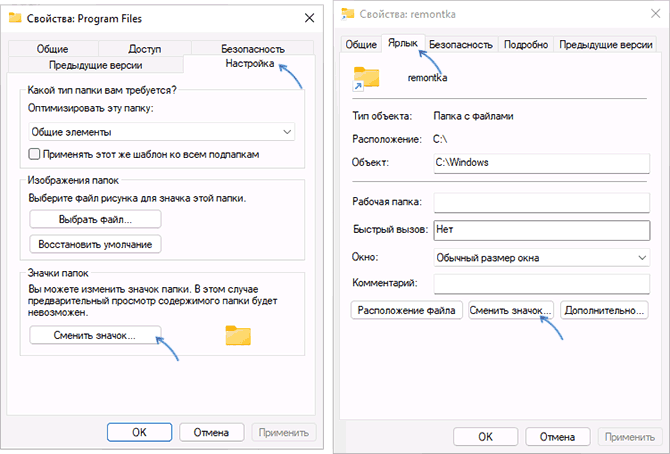This screenshot has height=454, width=670.
Task: Open the Дополнительно shortcut options
Action: tap(603, 310)
